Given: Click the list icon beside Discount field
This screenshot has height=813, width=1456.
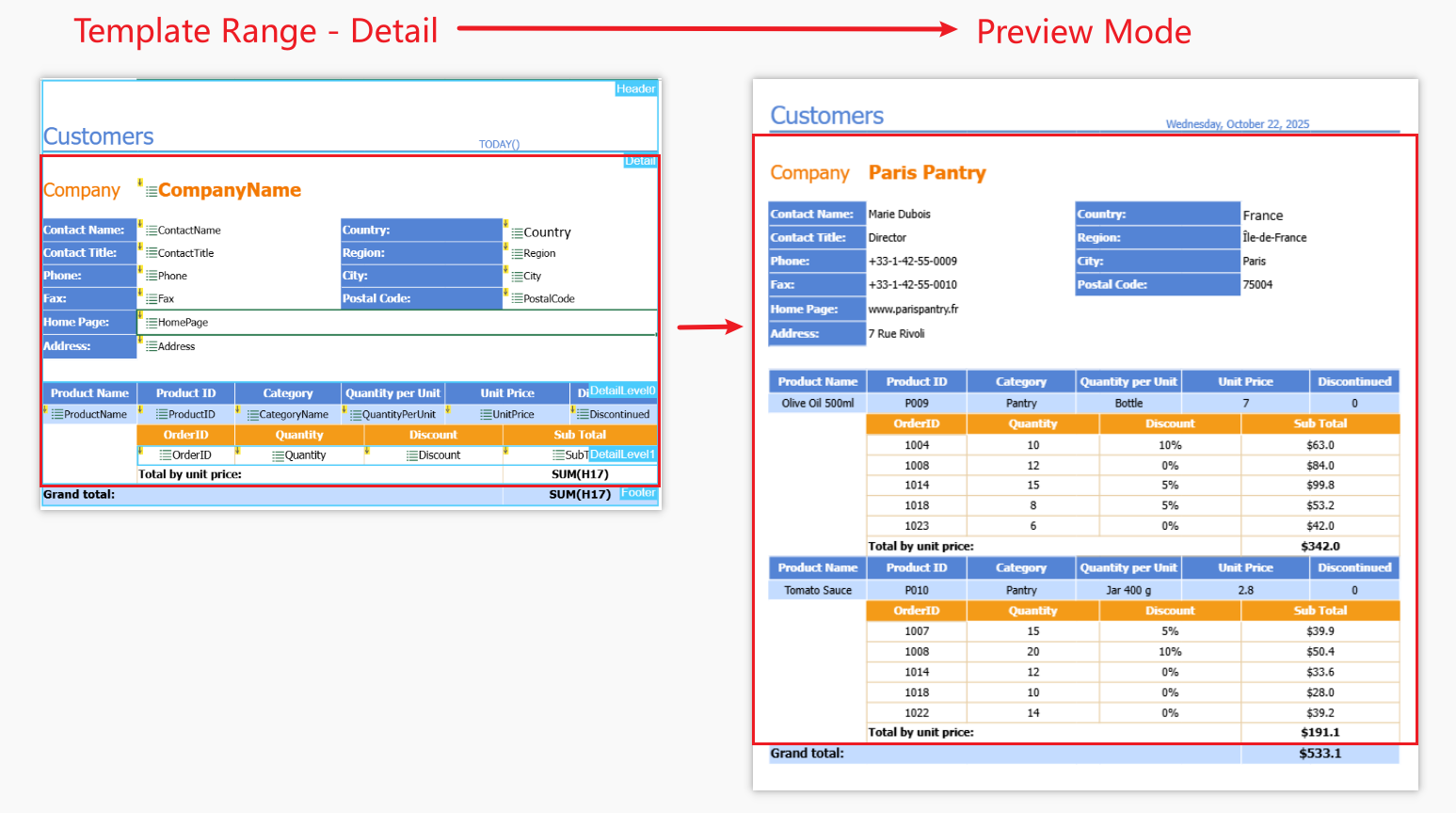Looking at the screenshot, I should (x=412, y=455).
